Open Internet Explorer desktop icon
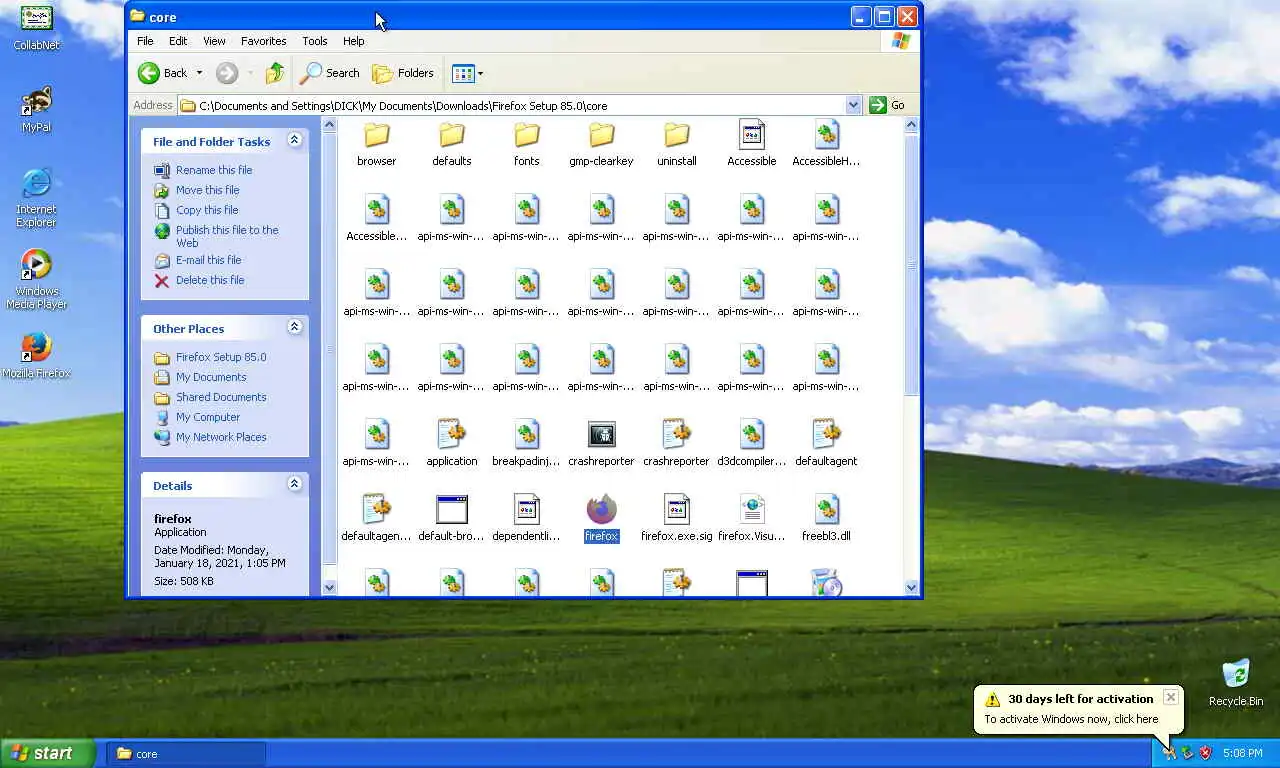 click(36, 197)
